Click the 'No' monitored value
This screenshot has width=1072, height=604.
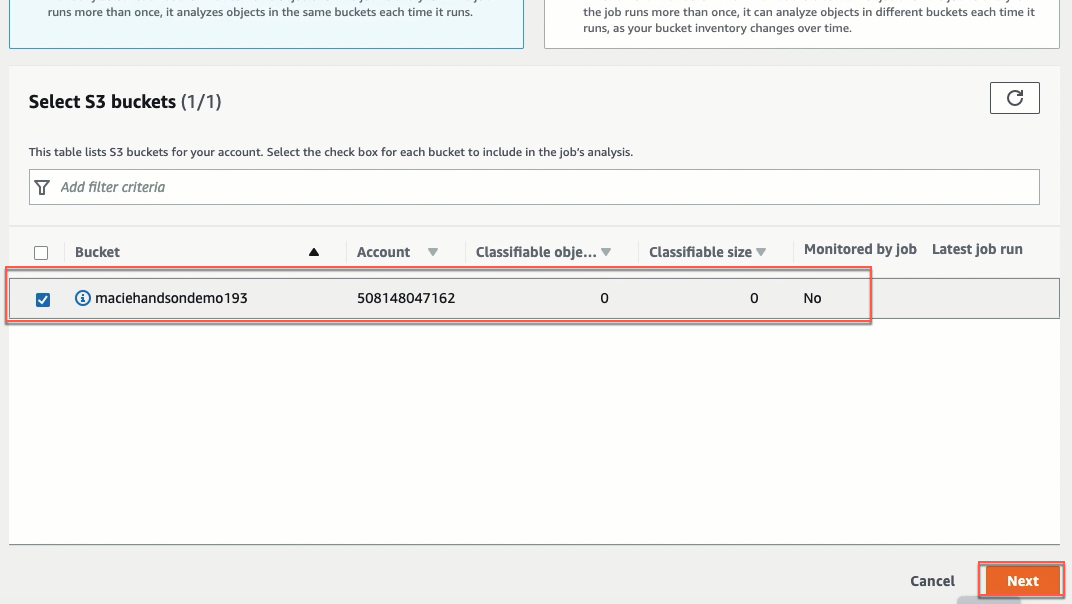812,298
